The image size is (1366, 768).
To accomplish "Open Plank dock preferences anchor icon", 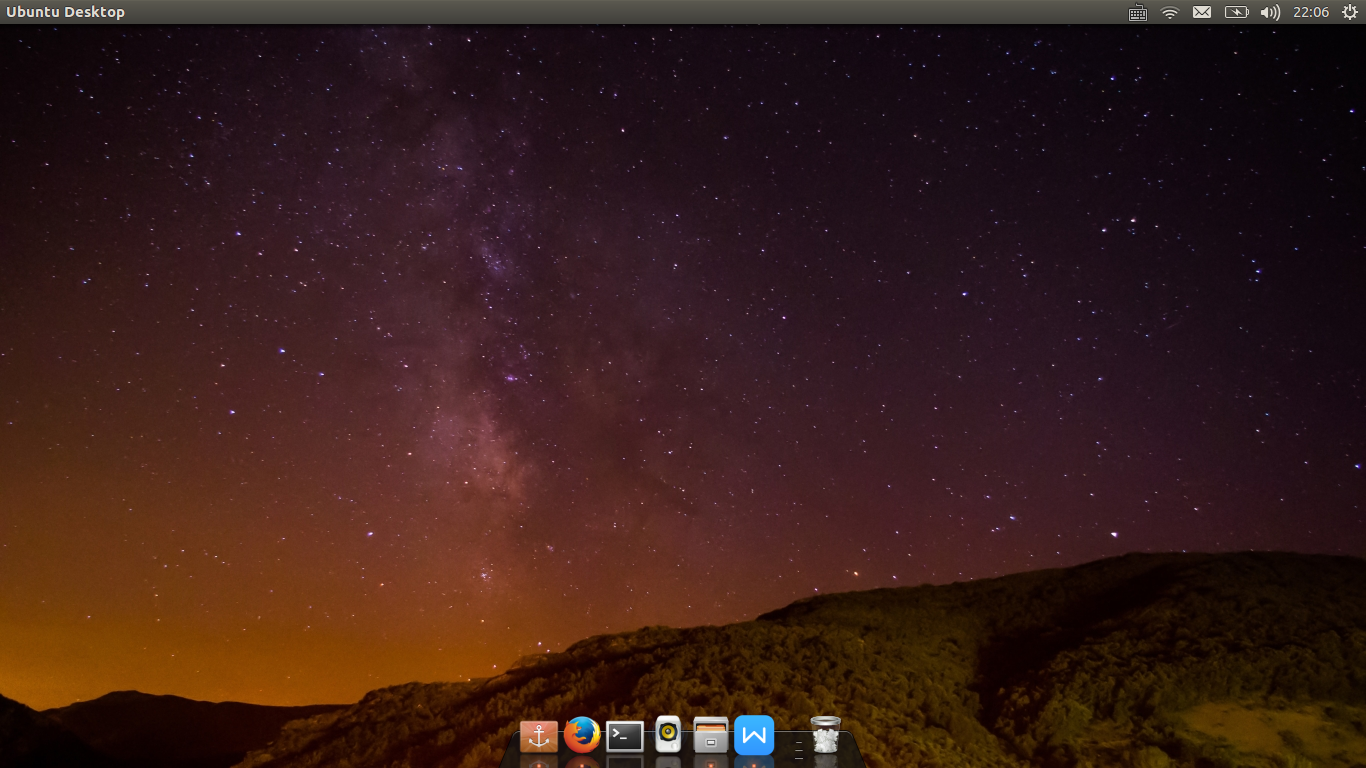I will click(539, 736).
